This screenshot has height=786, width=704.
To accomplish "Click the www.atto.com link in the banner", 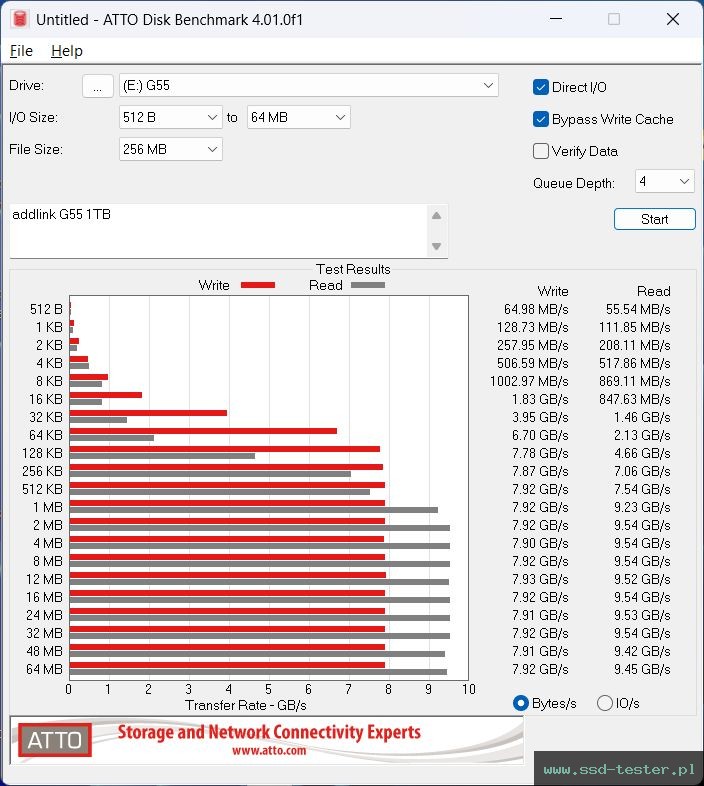I will tap(269, 750).
